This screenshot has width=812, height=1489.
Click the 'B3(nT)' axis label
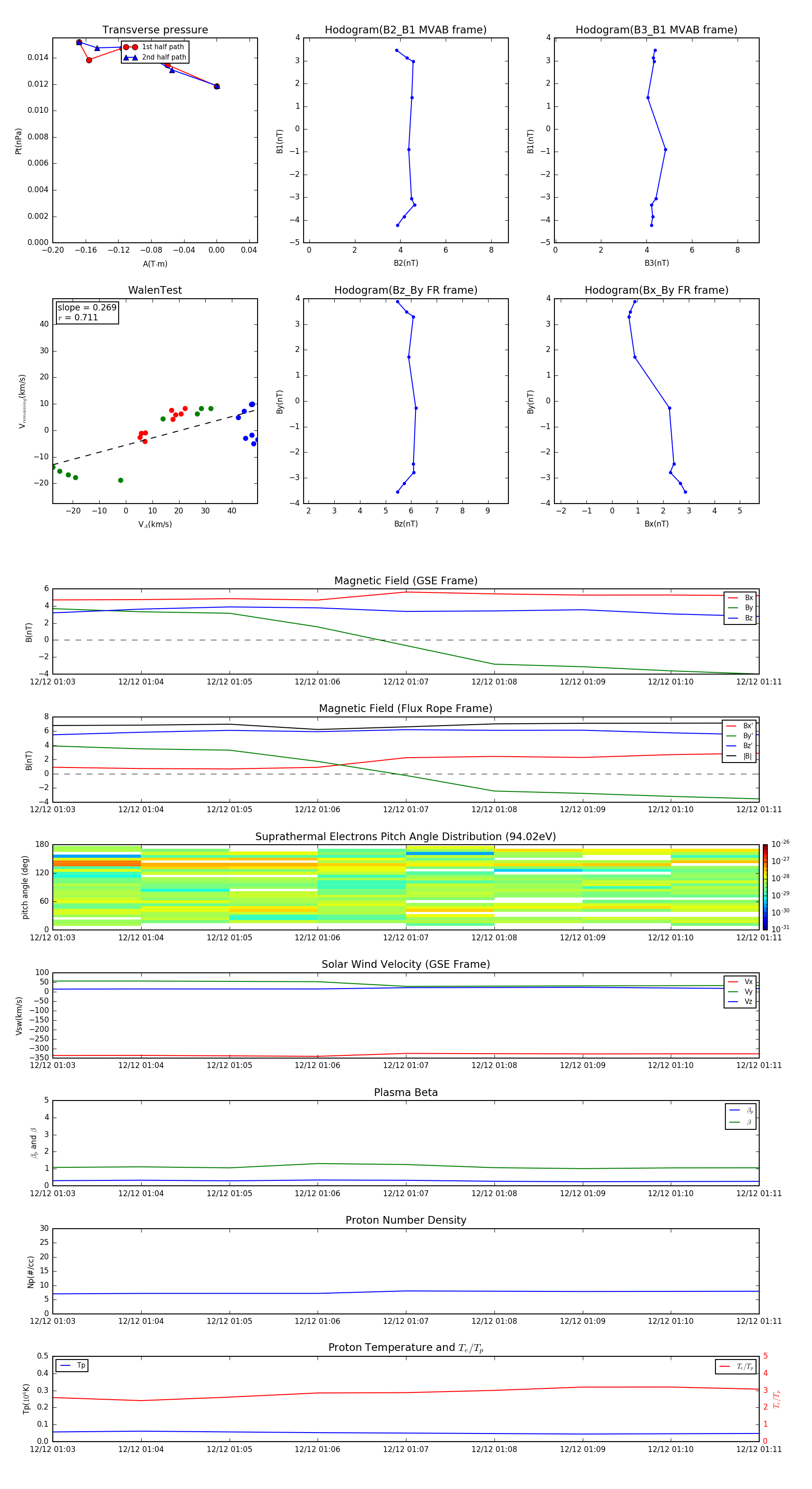pyautogui.click(x=656, y=263)
